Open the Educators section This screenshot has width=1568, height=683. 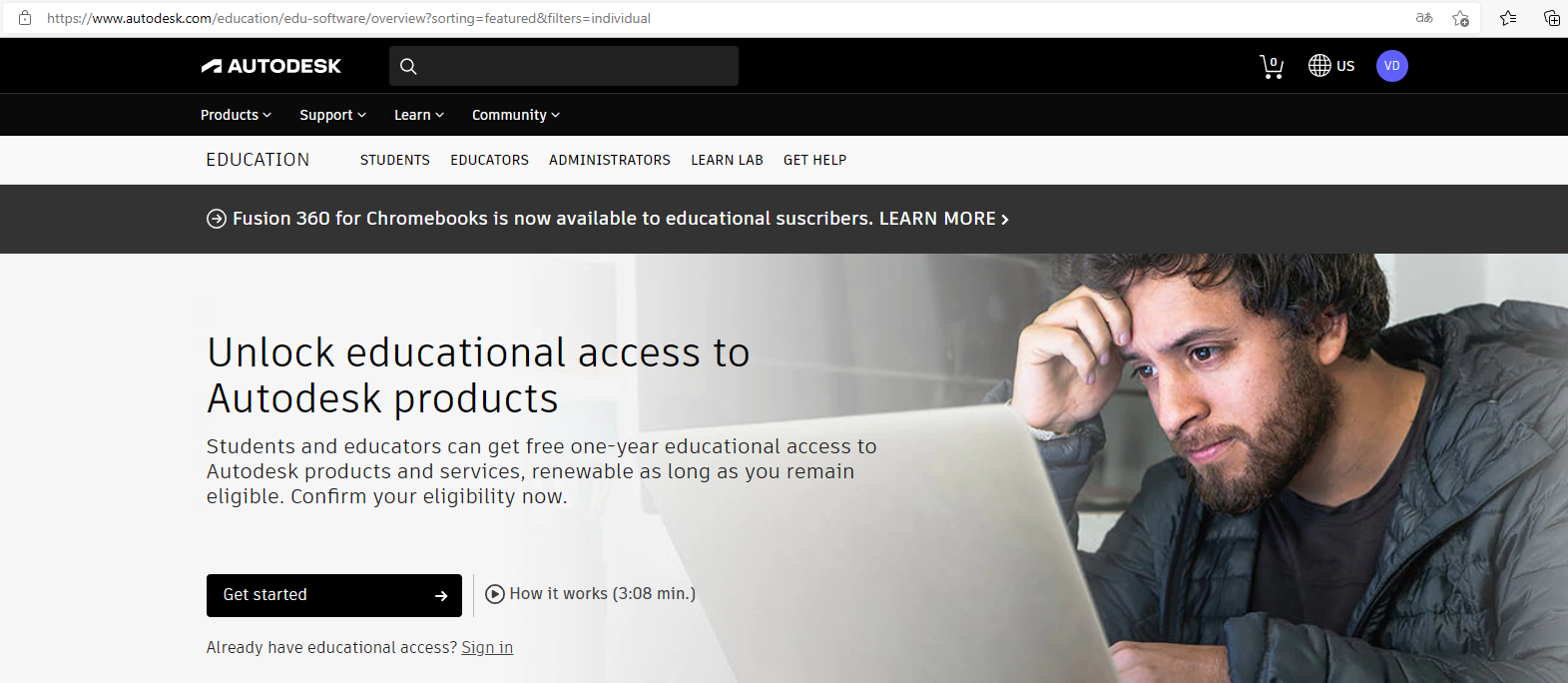click(x=489, y=160)
